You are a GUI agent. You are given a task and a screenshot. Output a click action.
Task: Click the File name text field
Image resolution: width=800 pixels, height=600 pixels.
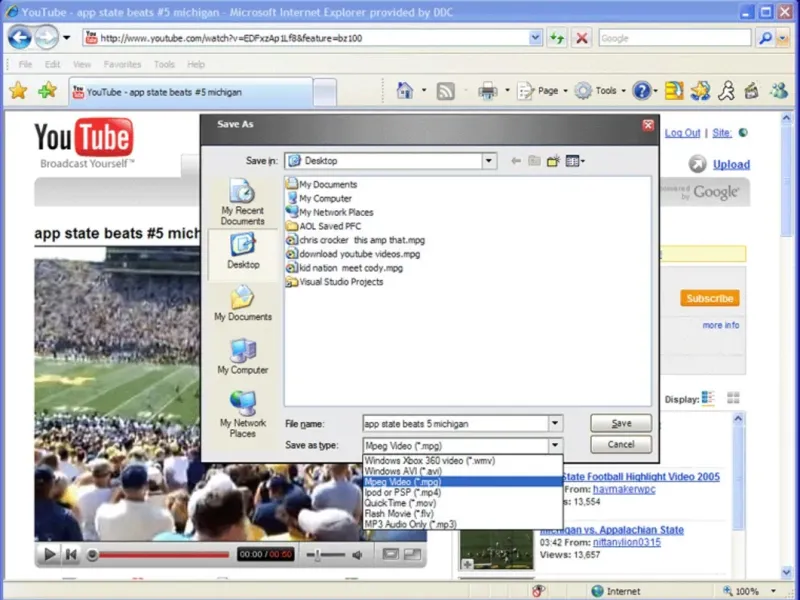click(x=456, y=423)
